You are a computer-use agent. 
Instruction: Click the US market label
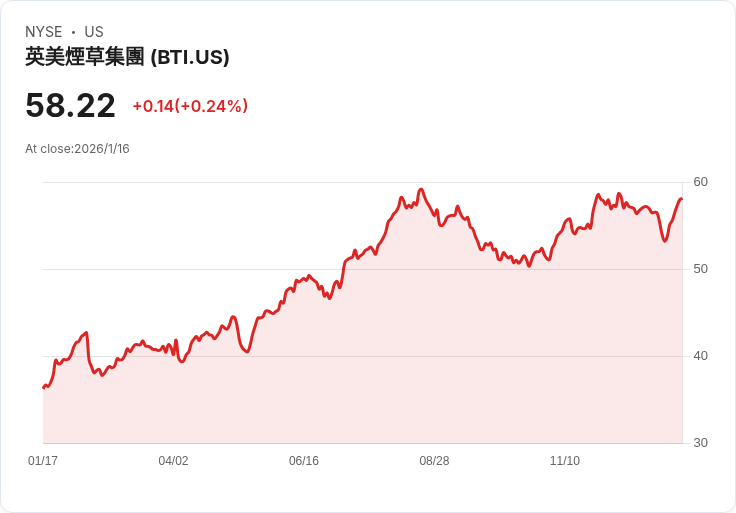click(94, 32)
